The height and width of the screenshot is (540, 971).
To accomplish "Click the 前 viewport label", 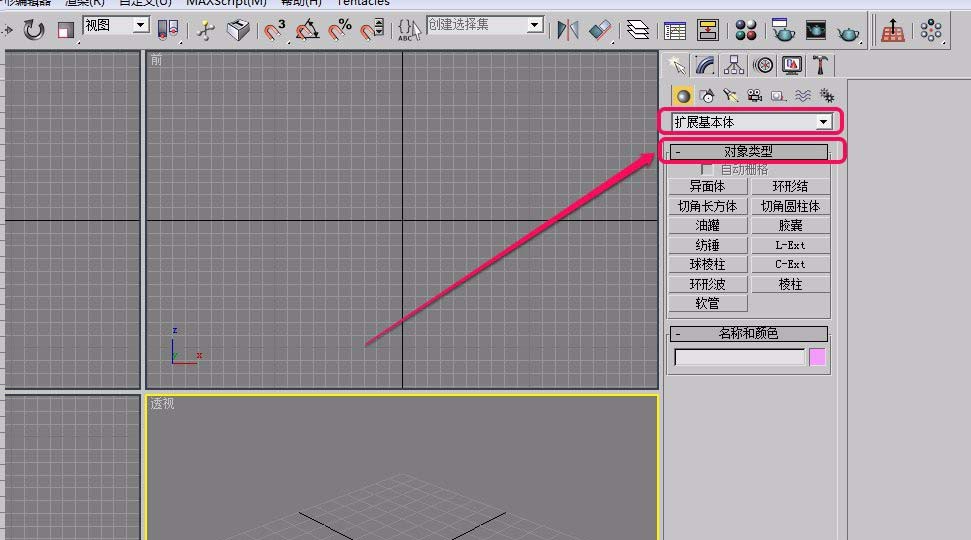I will (156, 60).
